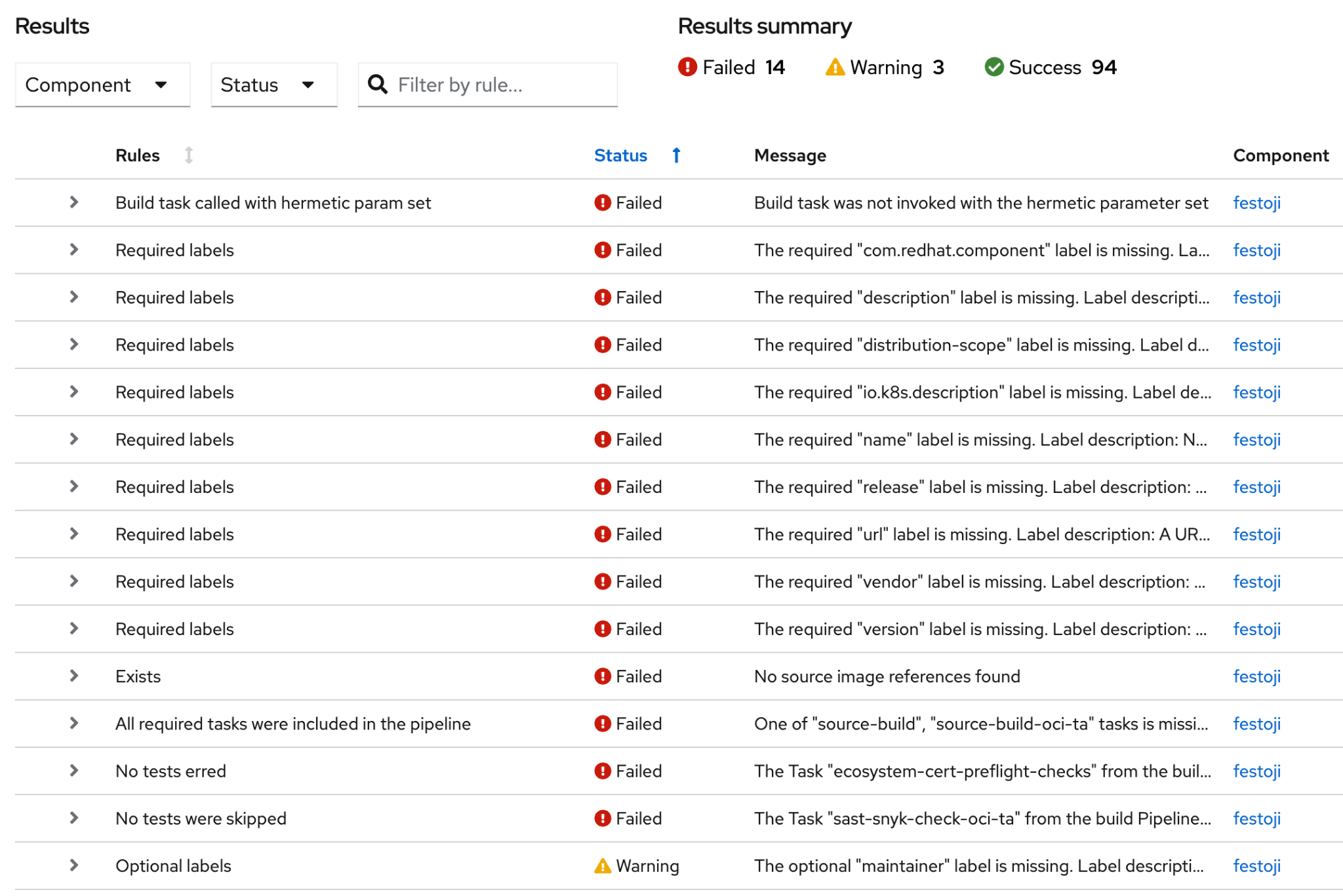This screenshot has height=896, width=1343.
Task: Expand the Exists rule row
Action: [74, 676]
